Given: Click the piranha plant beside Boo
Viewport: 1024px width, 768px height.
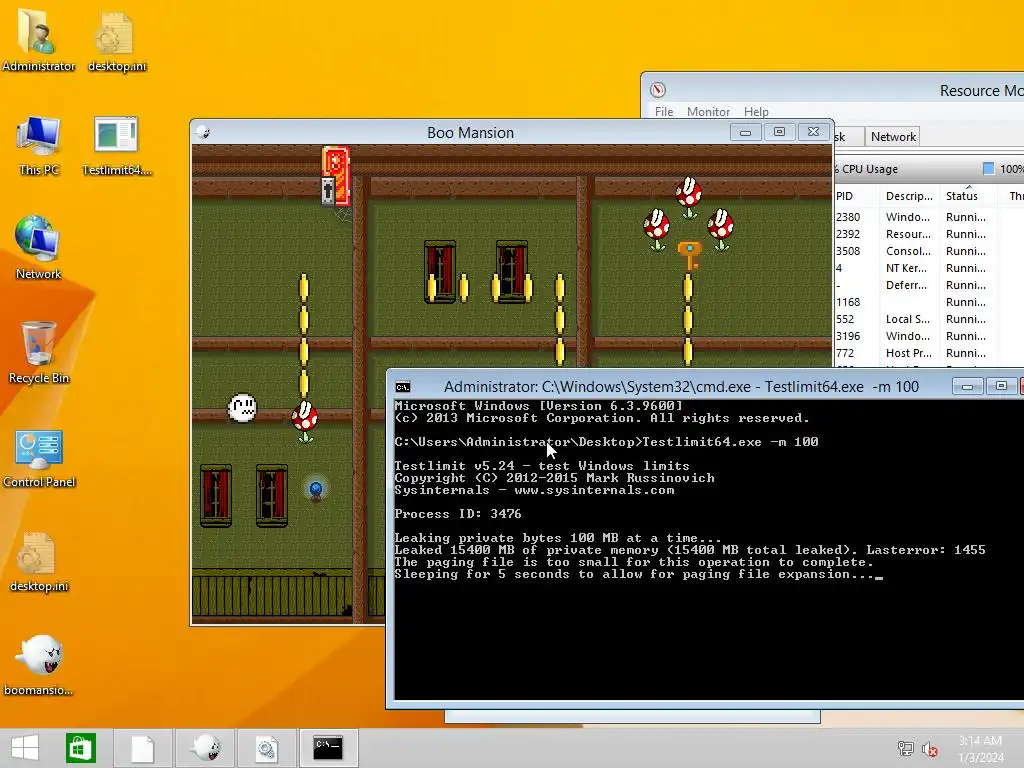Looking at the screenshot, I should pyautogui.click(x=305, y=422).
